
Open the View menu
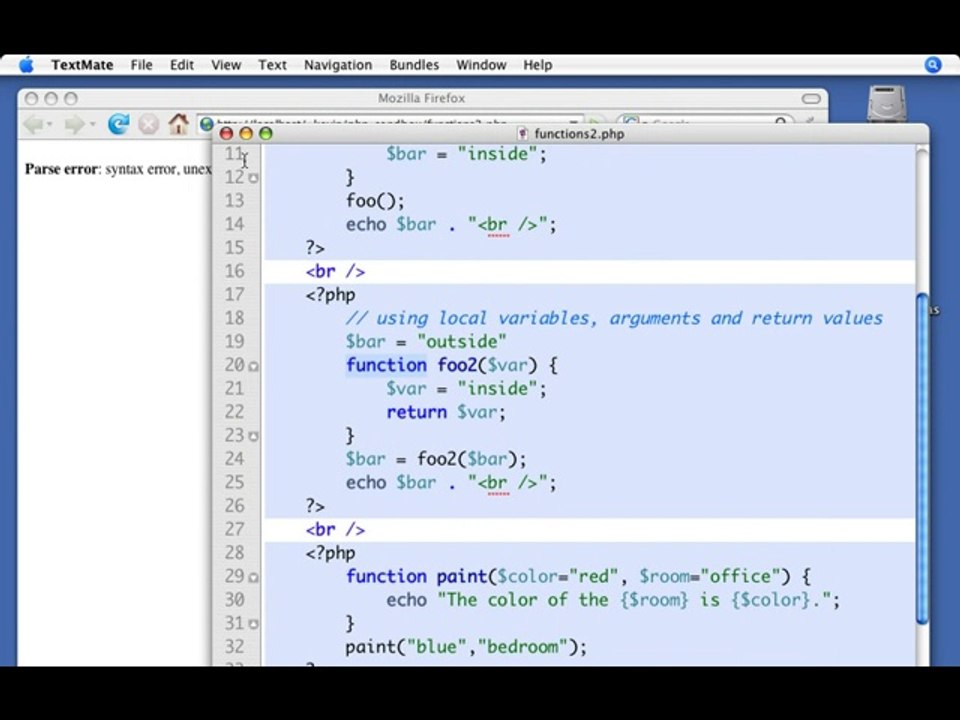226,65
